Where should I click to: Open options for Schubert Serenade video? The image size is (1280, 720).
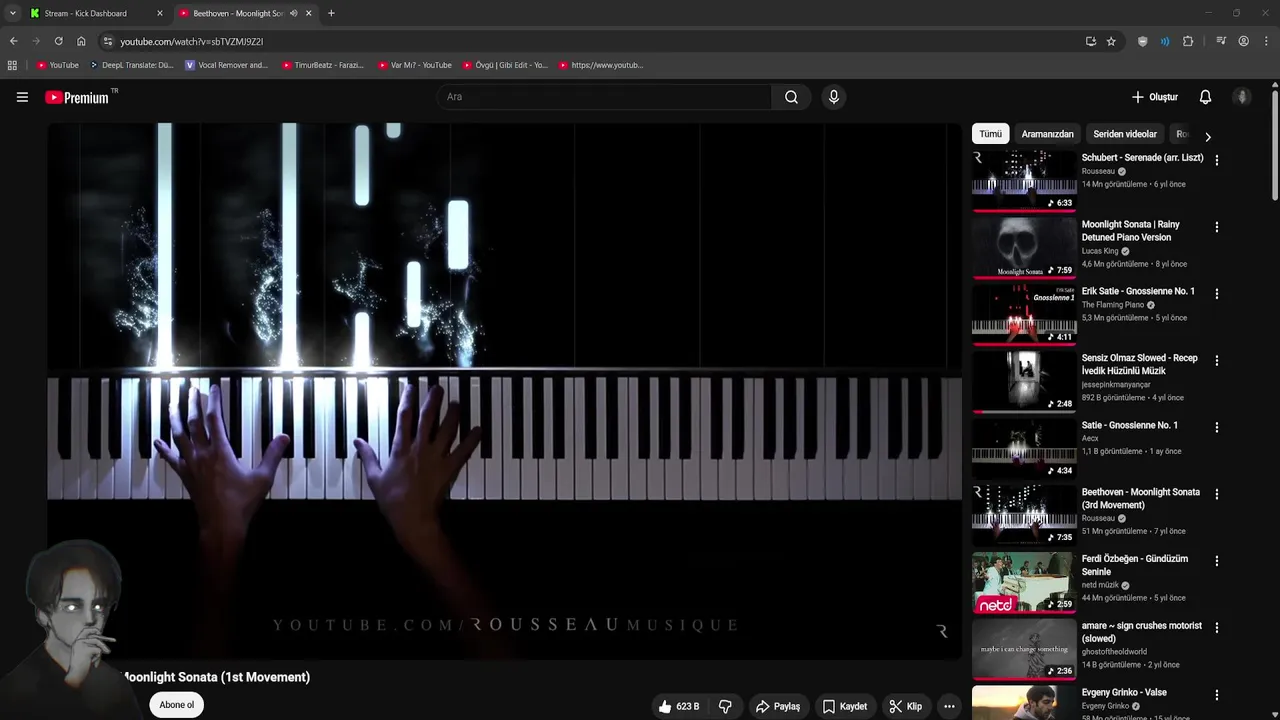pyautogui.click(x=1216, y=160)
